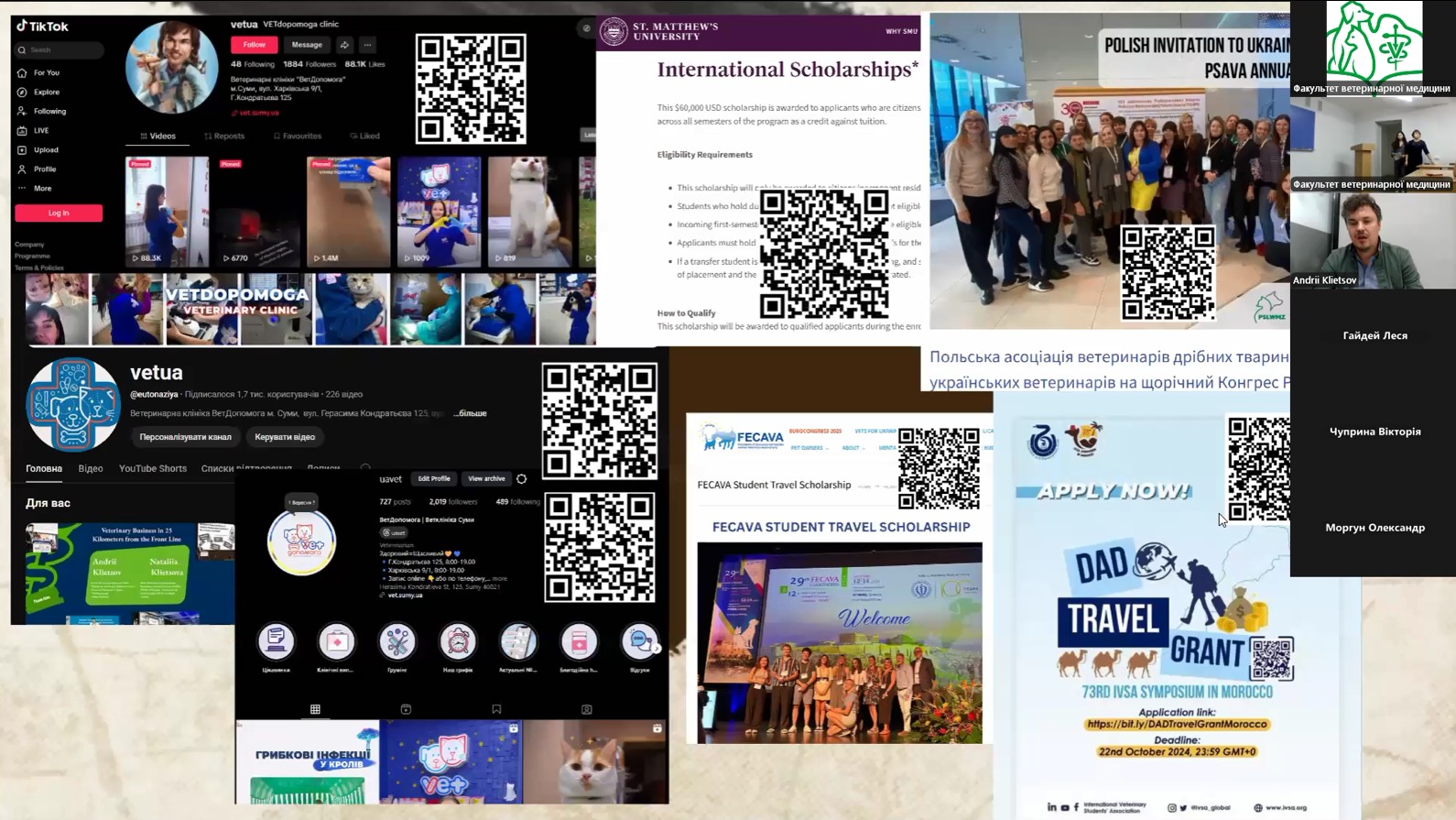Image resolution: width=1456 pixels, height=820 pixels.
Task: Open the For You icon in TikTok sidebar
Action: click(22, 72)
